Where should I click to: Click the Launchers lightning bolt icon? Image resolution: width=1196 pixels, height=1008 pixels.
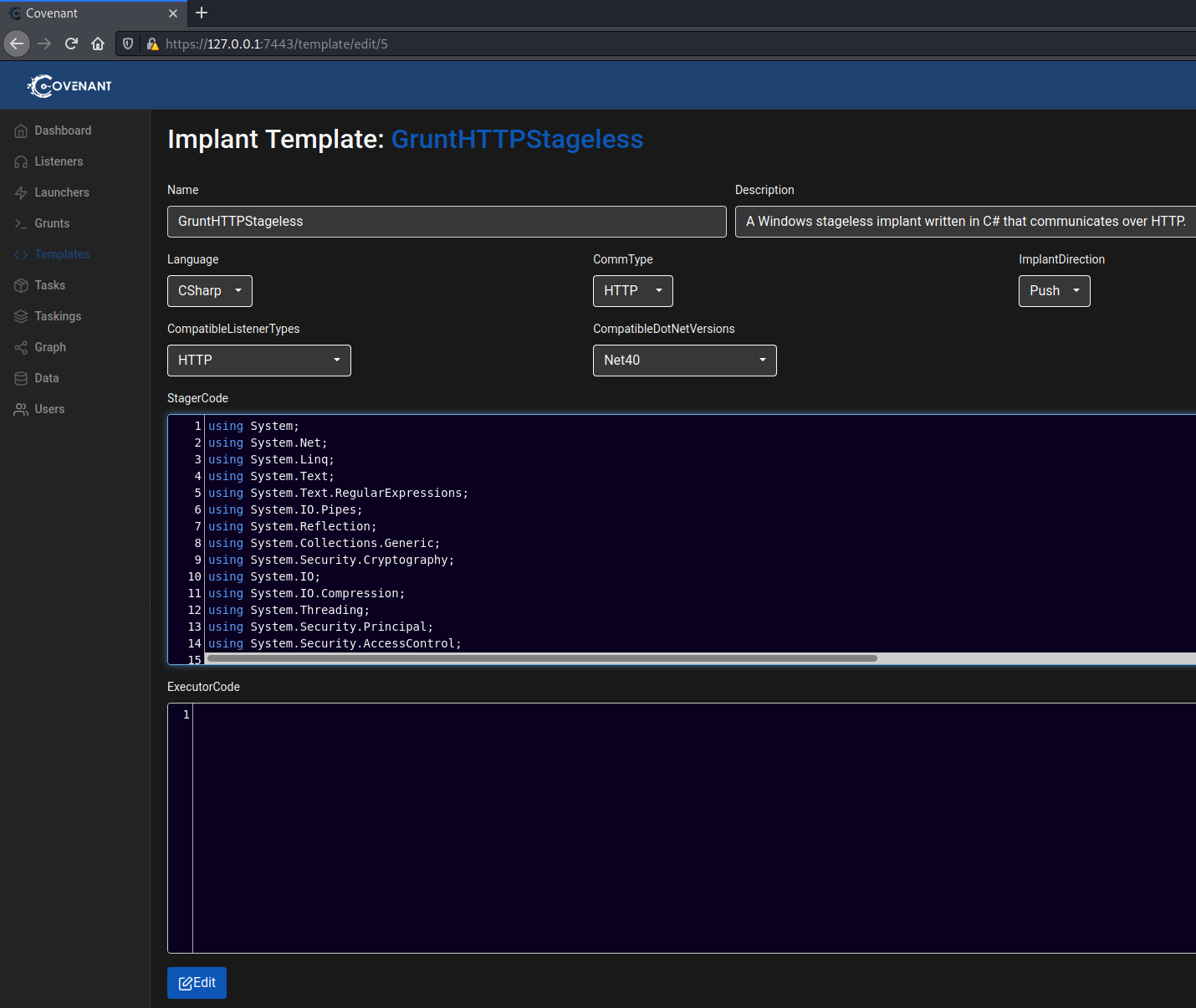coord(21,193)
